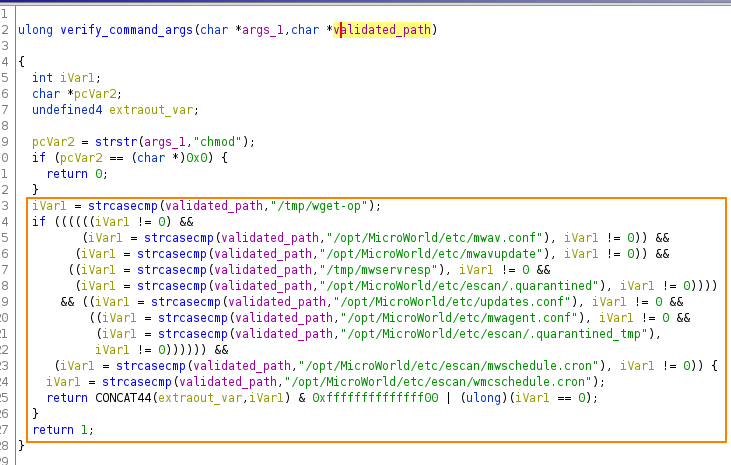Click pcVar2 in the null-check if condition
The width and height of the screenshot is (731, 465).
click(x=81, y=158)
